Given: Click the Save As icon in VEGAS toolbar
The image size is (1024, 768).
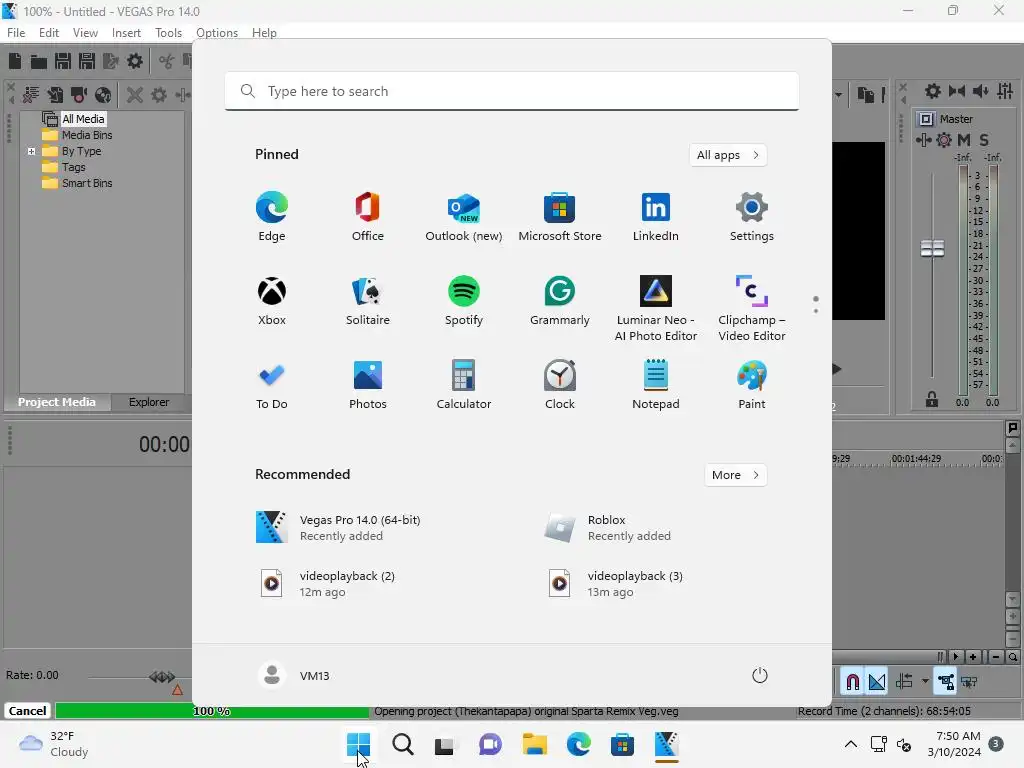Looking at the screenshot, I should point(87,61).
